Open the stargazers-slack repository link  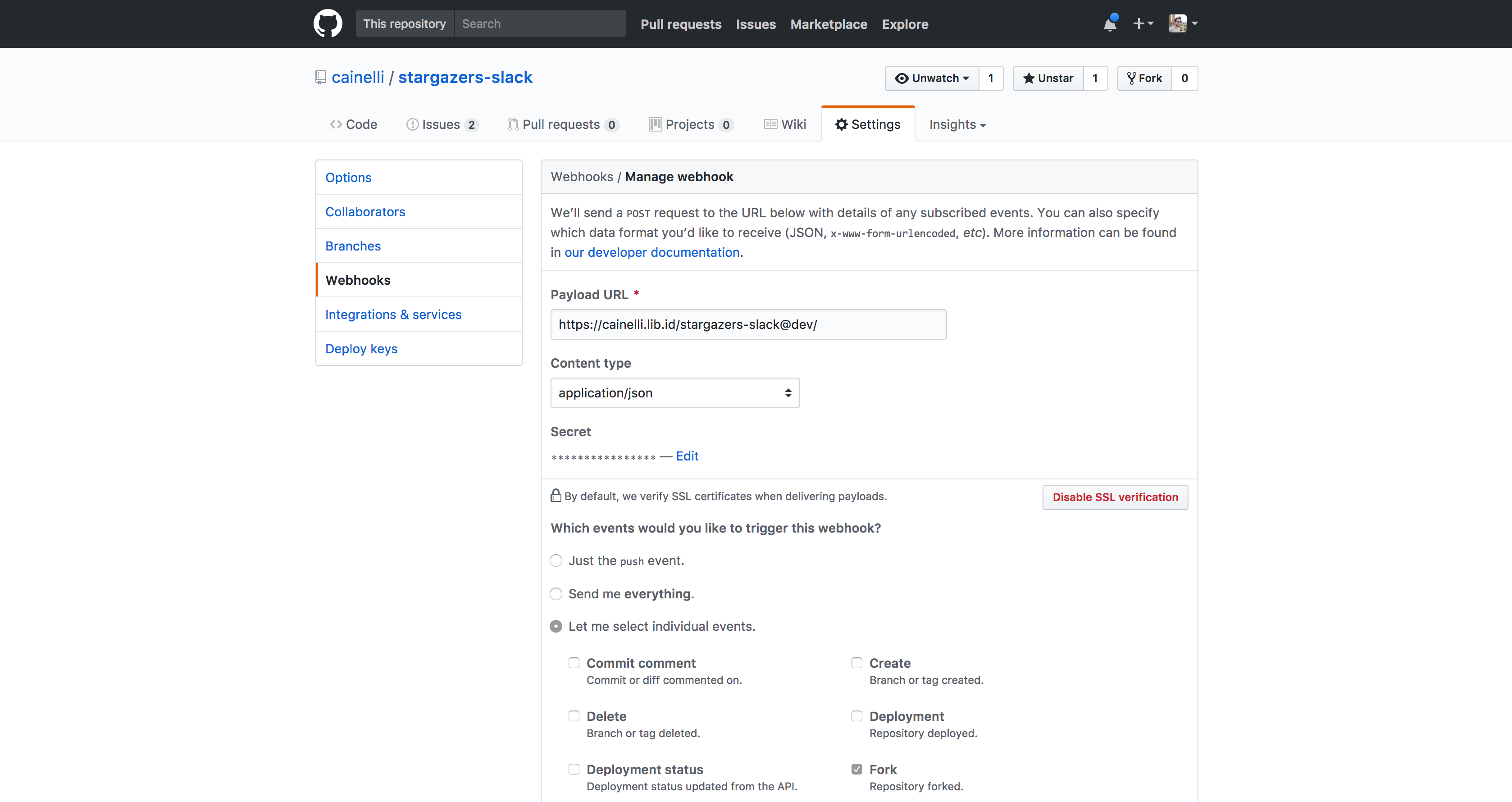tap(465, 77)
